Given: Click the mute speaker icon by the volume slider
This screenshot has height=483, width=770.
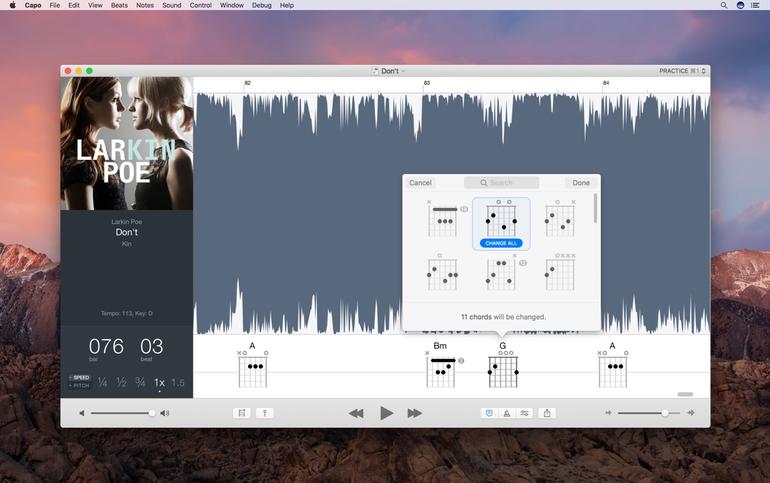Looking at the screenshot, I should coord(82,413).
